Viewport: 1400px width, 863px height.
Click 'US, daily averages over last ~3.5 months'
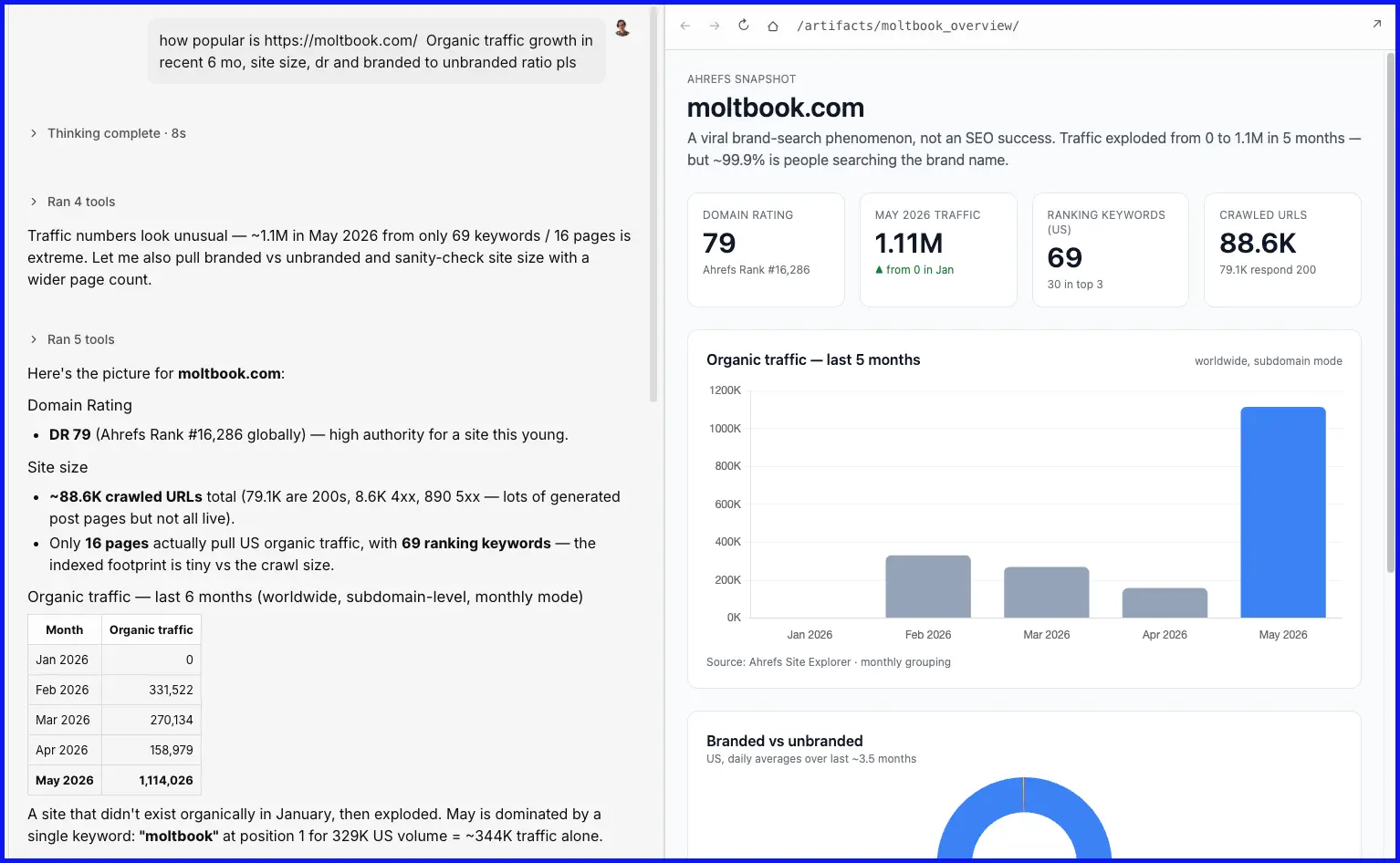pos(811,759)
